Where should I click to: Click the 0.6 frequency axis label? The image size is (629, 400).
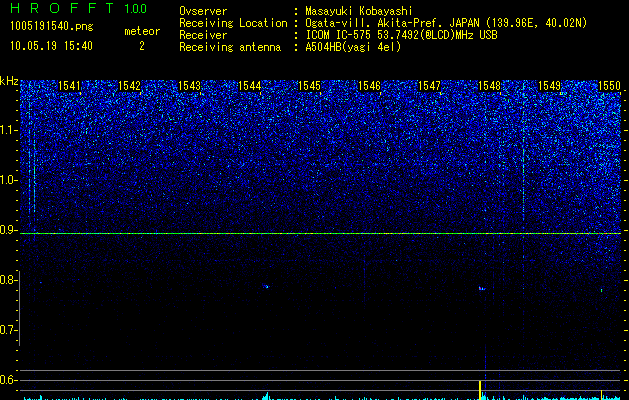(x=8, y=380)
